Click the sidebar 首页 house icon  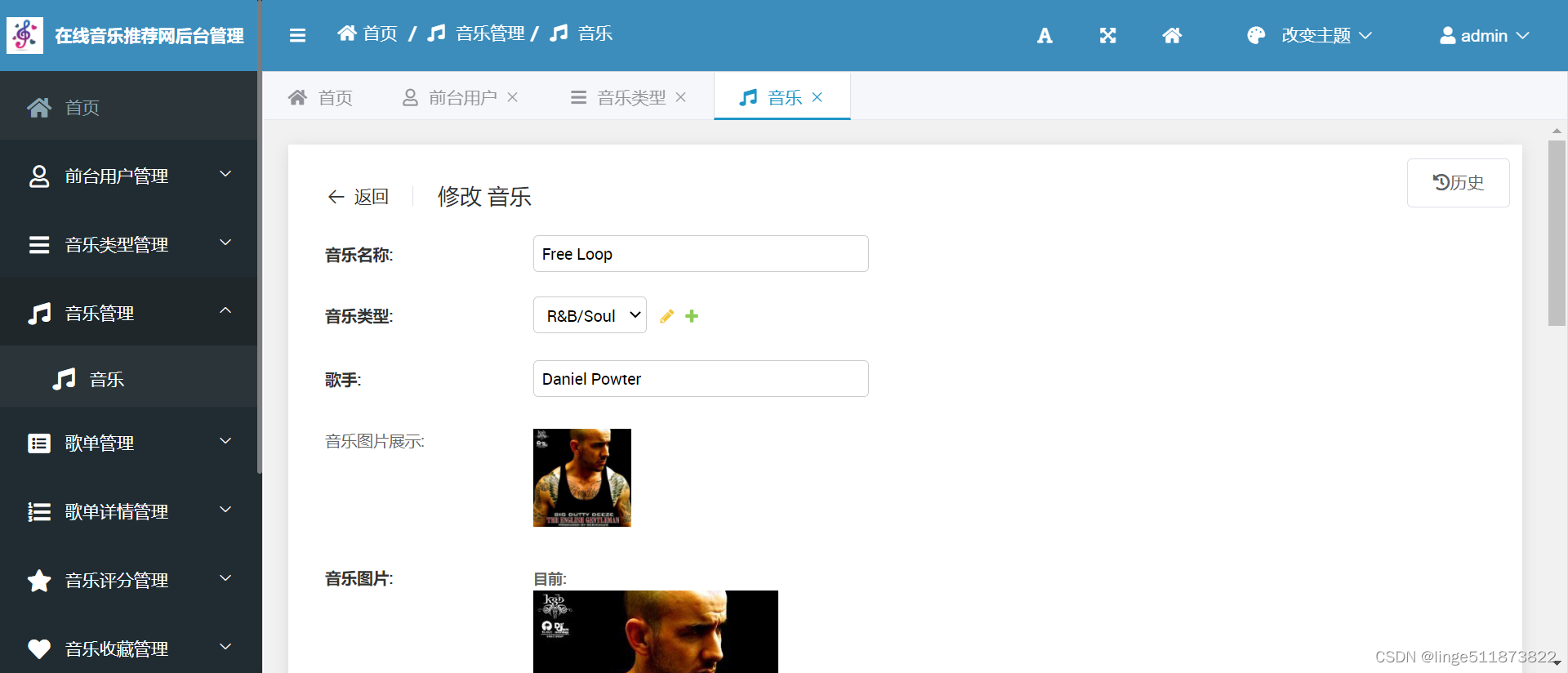click(x=39, y=107)
